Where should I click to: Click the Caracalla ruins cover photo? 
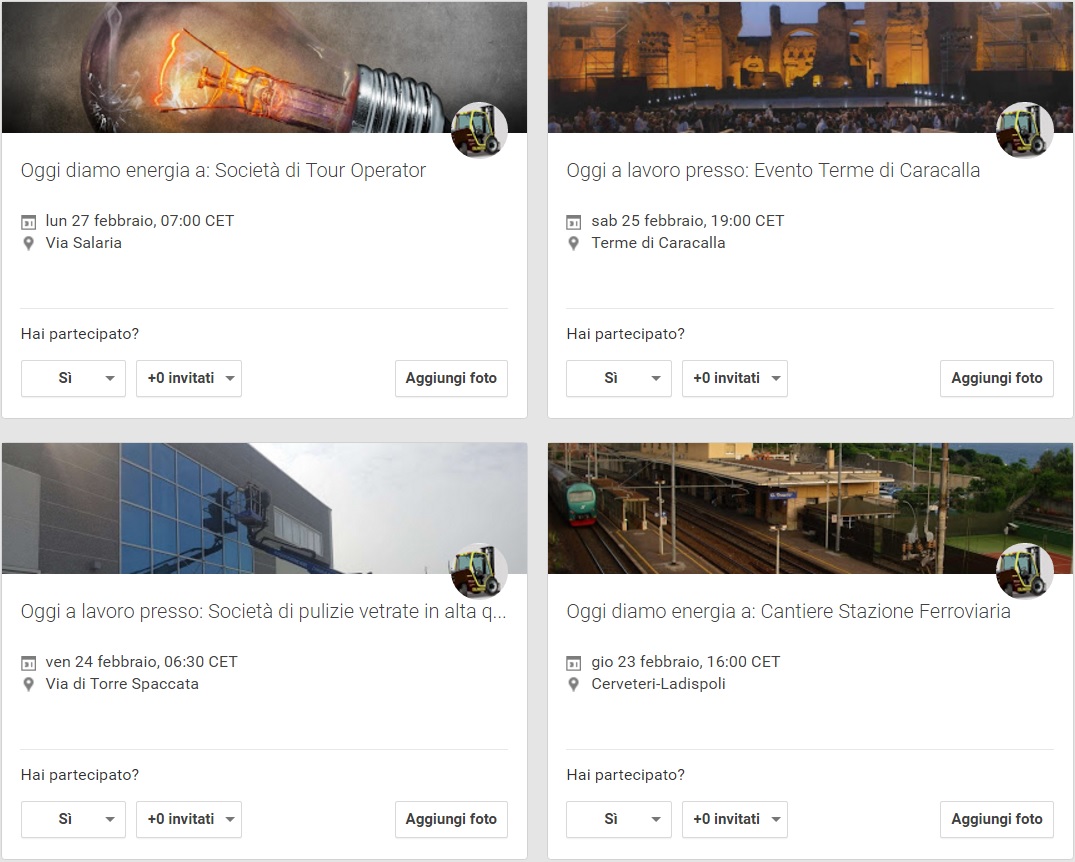click(x=810, y=67)
